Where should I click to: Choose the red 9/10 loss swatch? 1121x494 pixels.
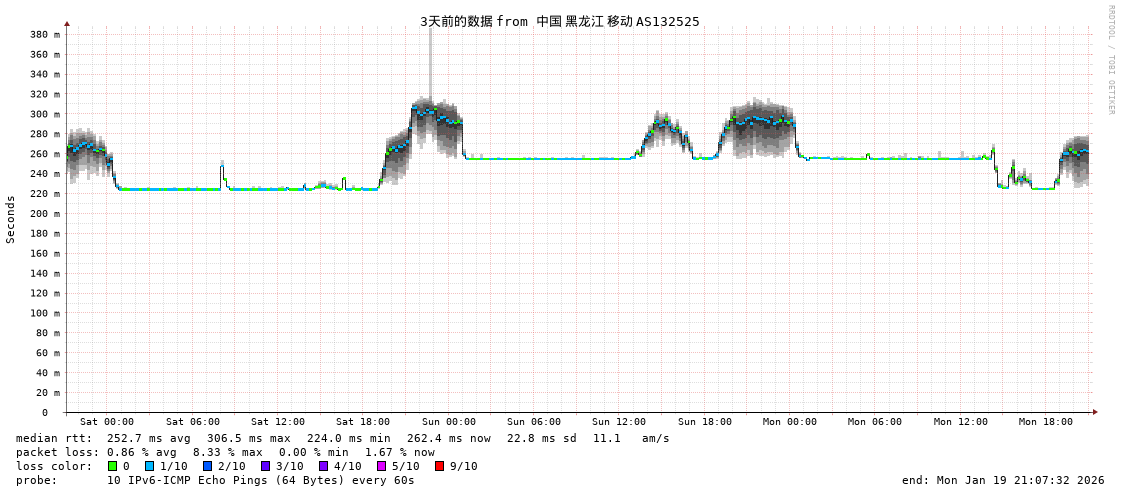point(439,466)
